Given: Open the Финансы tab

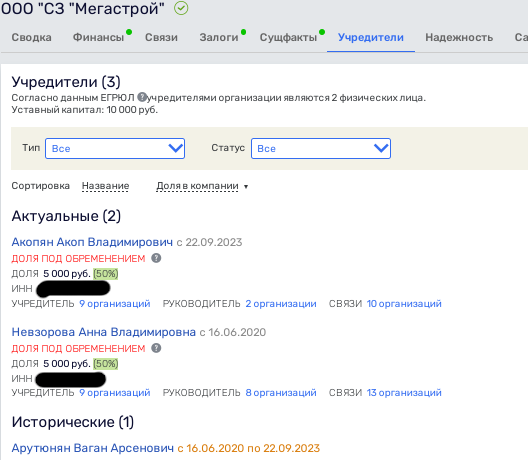Looking at the screenshot, I should click(99, 37).
